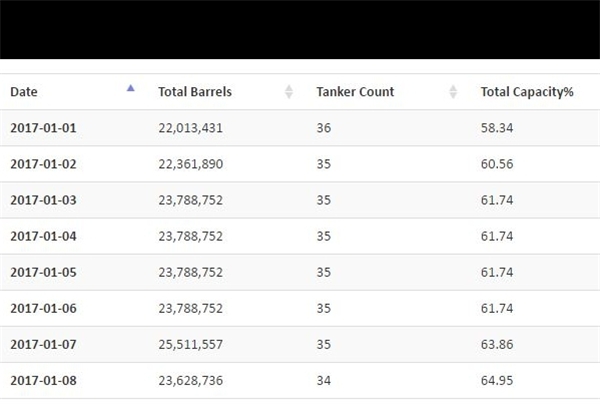Click tanker count 34 cell

click(323, 380)
